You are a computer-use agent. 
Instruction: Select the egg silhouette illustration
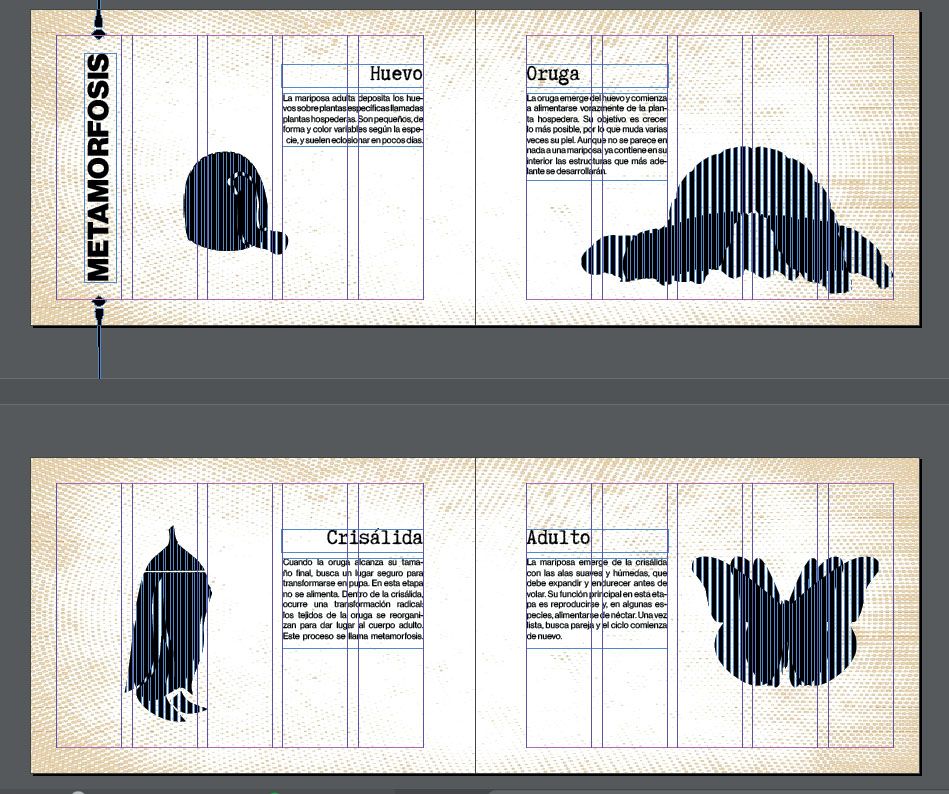235,203
